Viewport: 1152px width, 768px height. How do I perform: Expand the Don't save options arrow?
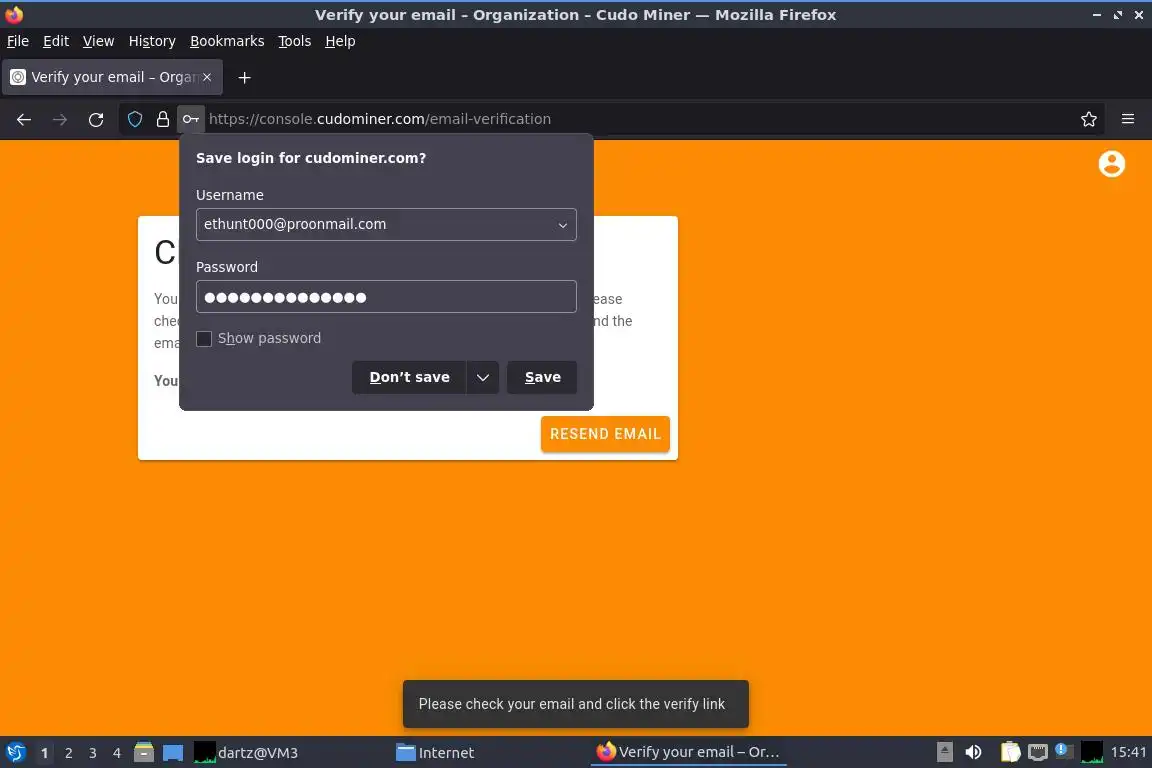coord(483,378)
